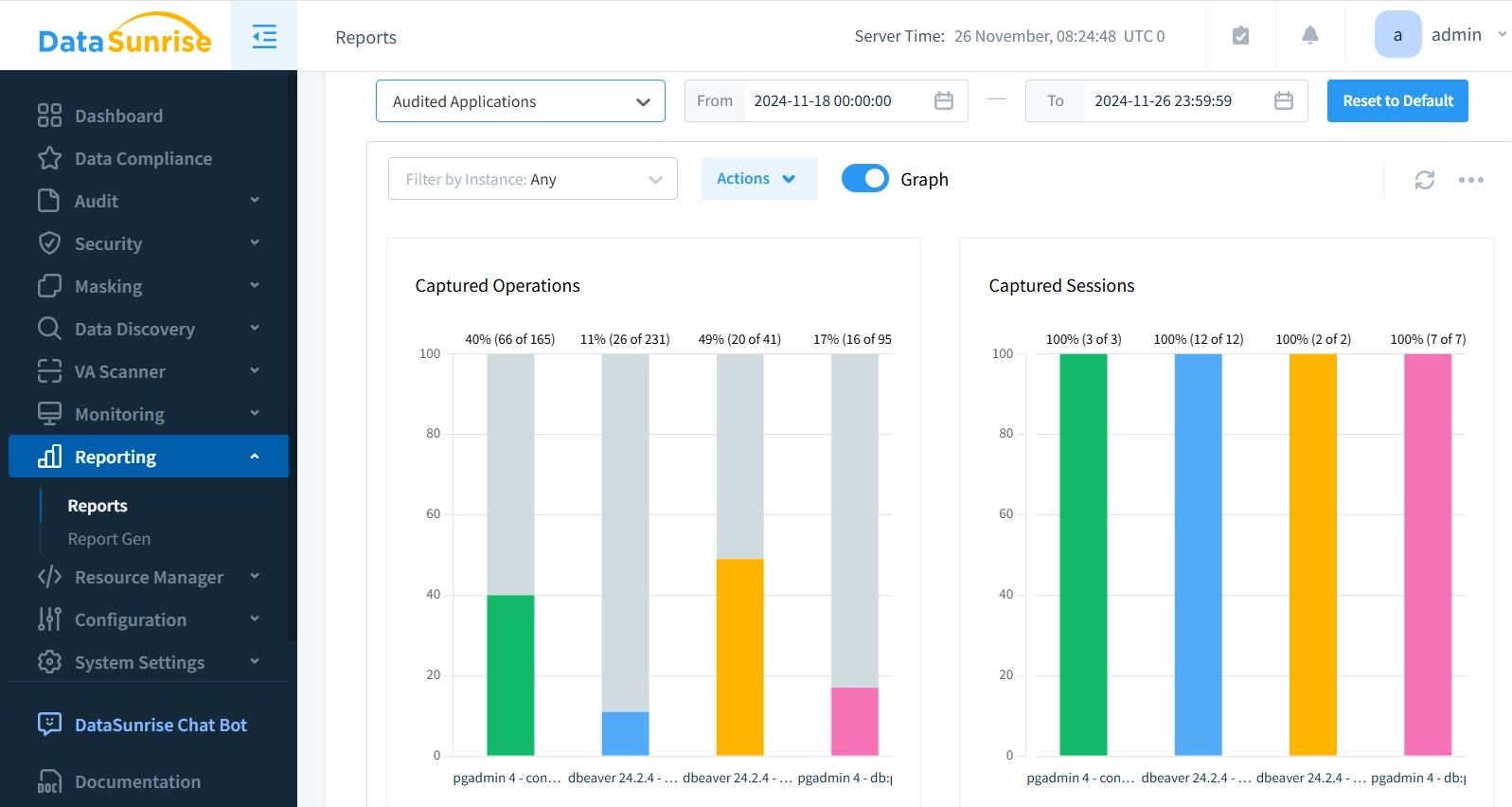Open the three-dot more options menu
1512x807 pixels.
pos(1470,180)
